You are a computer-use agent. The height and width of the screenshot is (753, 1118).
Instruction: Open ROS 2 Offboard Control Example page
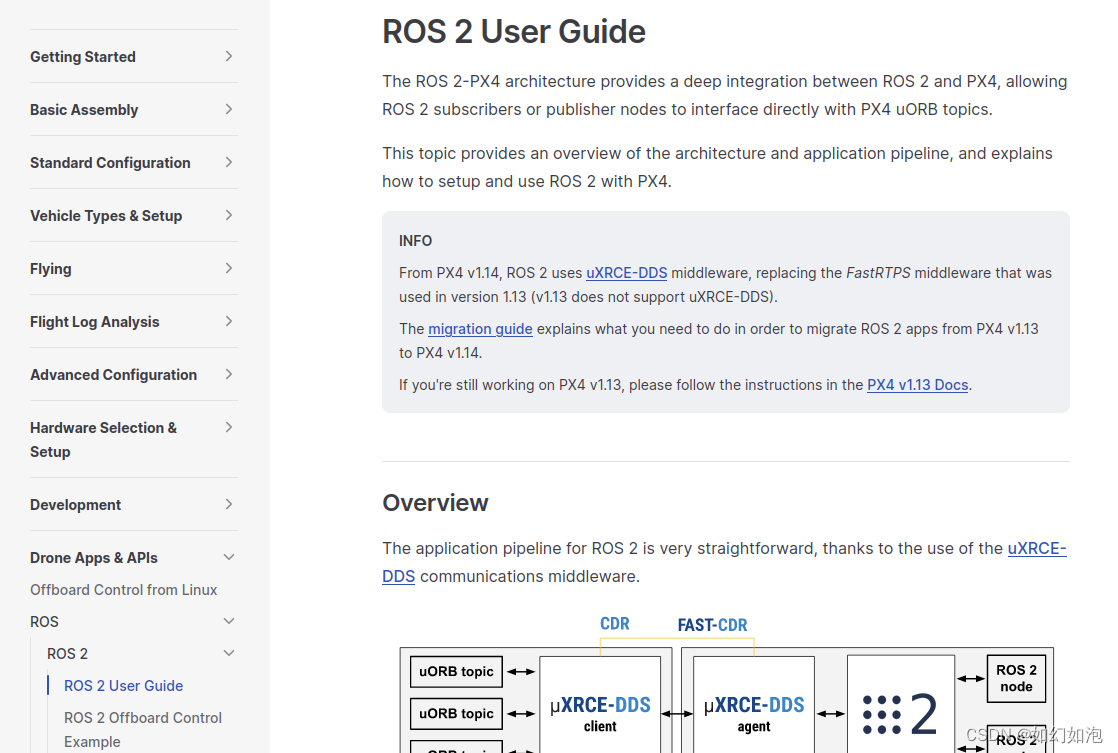(143, 729)
